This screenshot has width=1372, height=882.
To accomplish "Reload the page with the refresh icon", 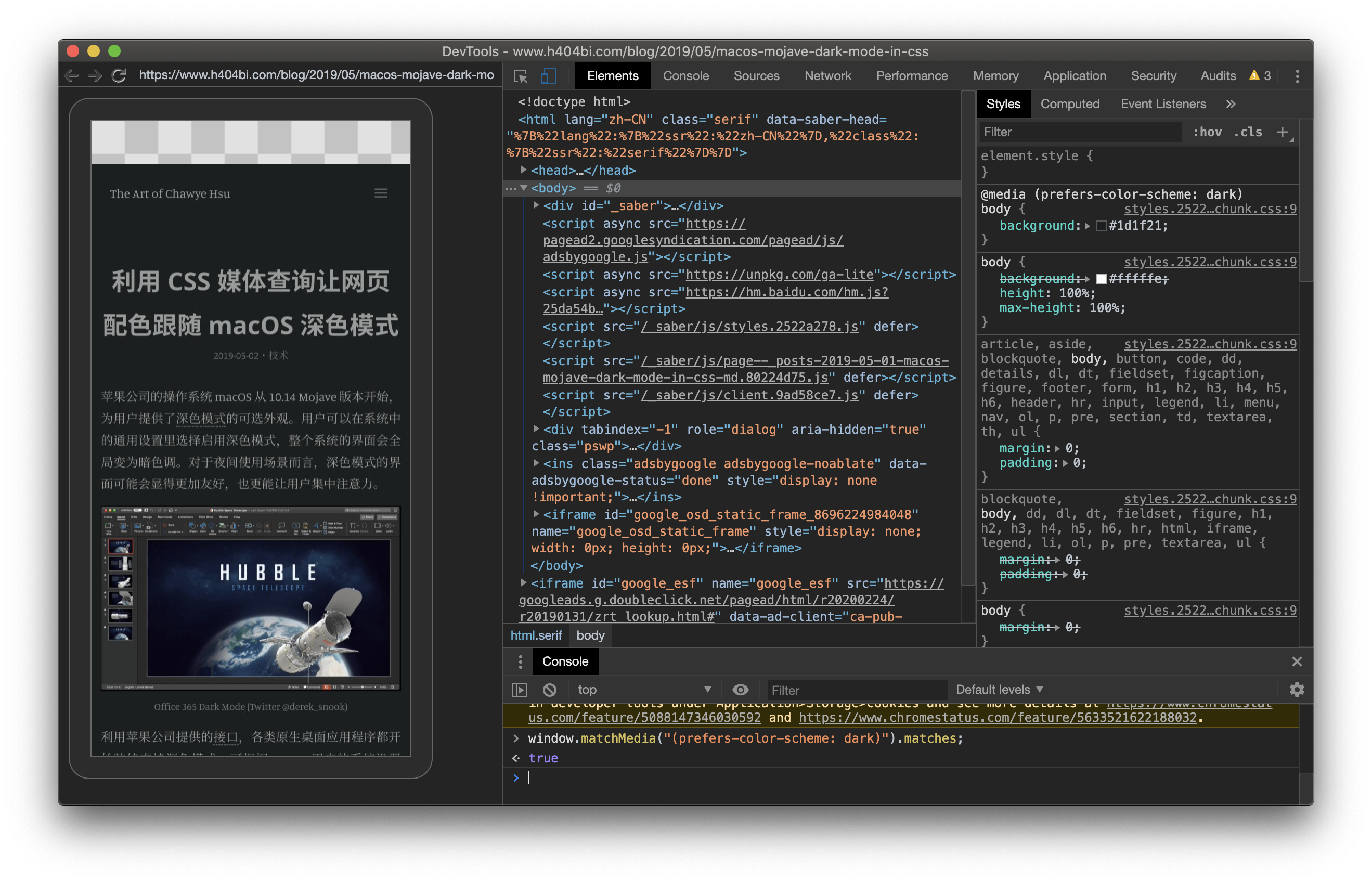I will (x=119, y=75).
